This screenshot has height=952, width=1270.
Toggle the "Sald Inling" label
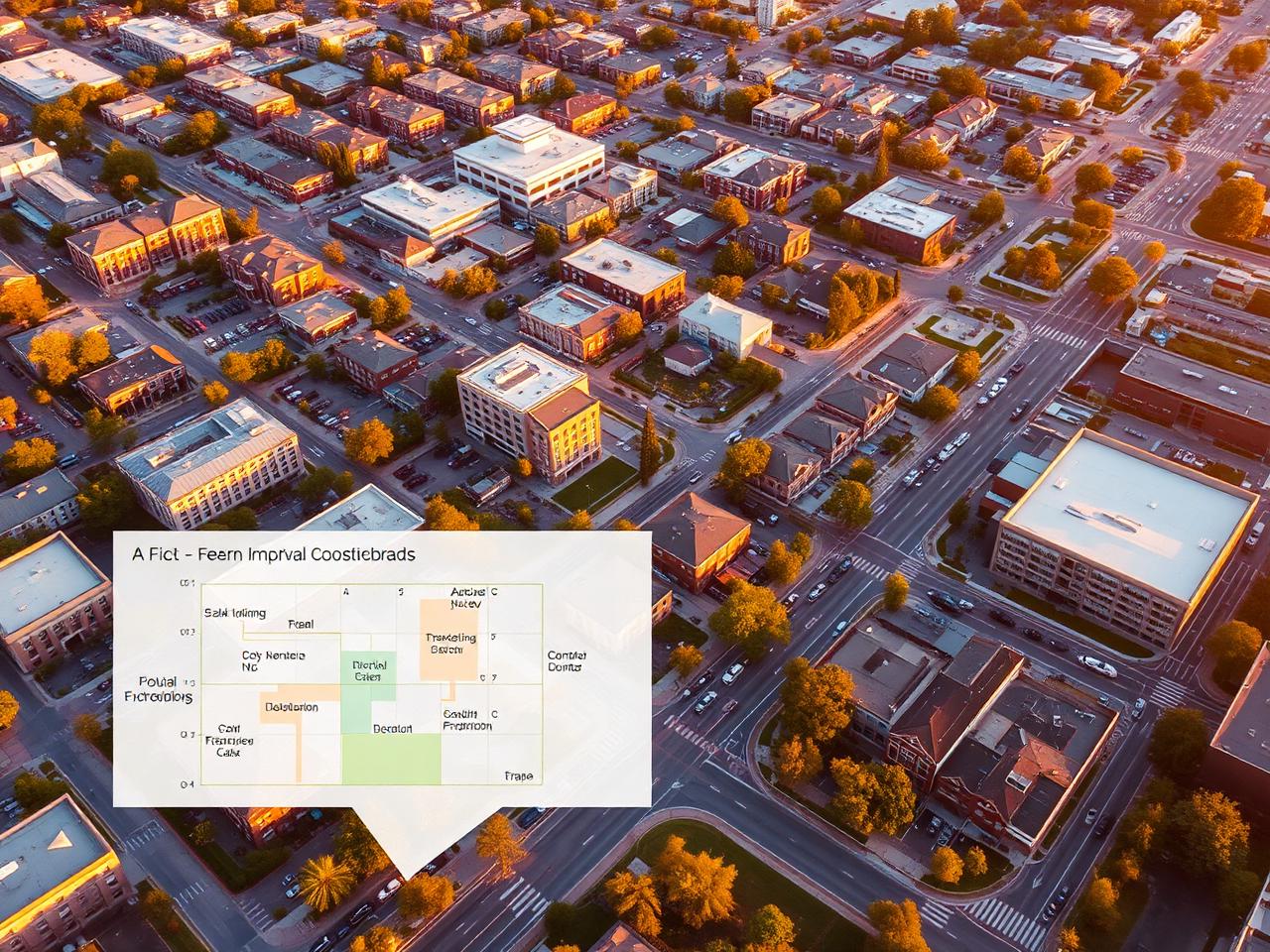235,613
